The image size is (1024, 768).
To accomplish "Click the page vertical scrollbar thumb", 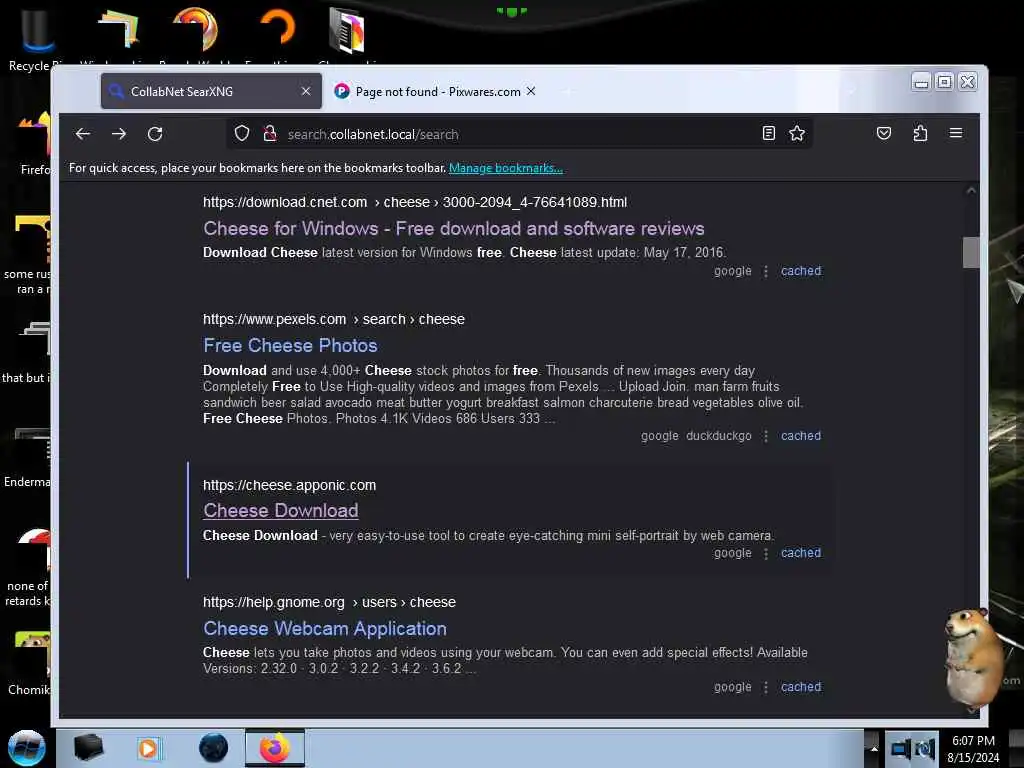I will (970, 252).
